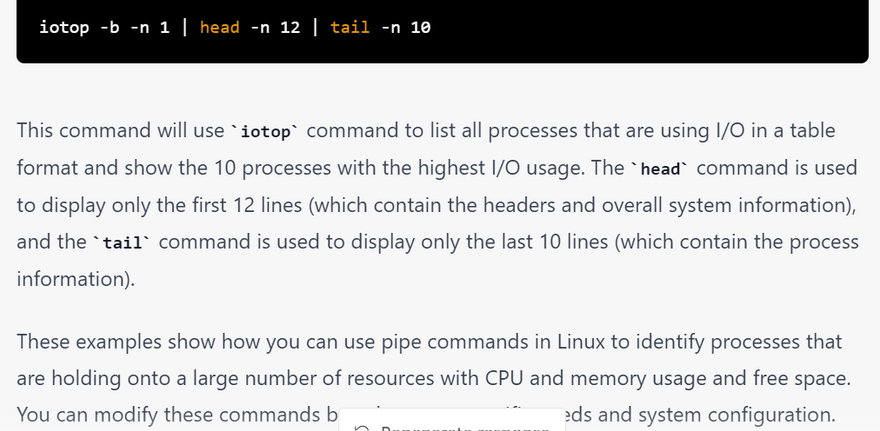880x431 pixels.
Task: Click the number 12 in the code block
Action: [x=290, y=27]
